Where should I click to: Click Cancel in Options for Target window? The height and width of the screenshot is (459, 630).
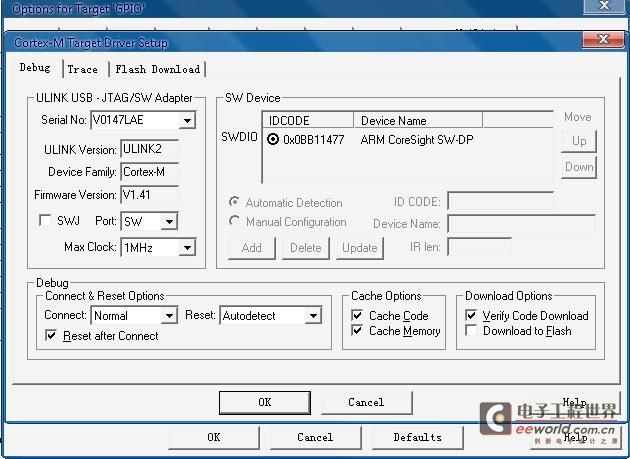click(x=315, y=437)
